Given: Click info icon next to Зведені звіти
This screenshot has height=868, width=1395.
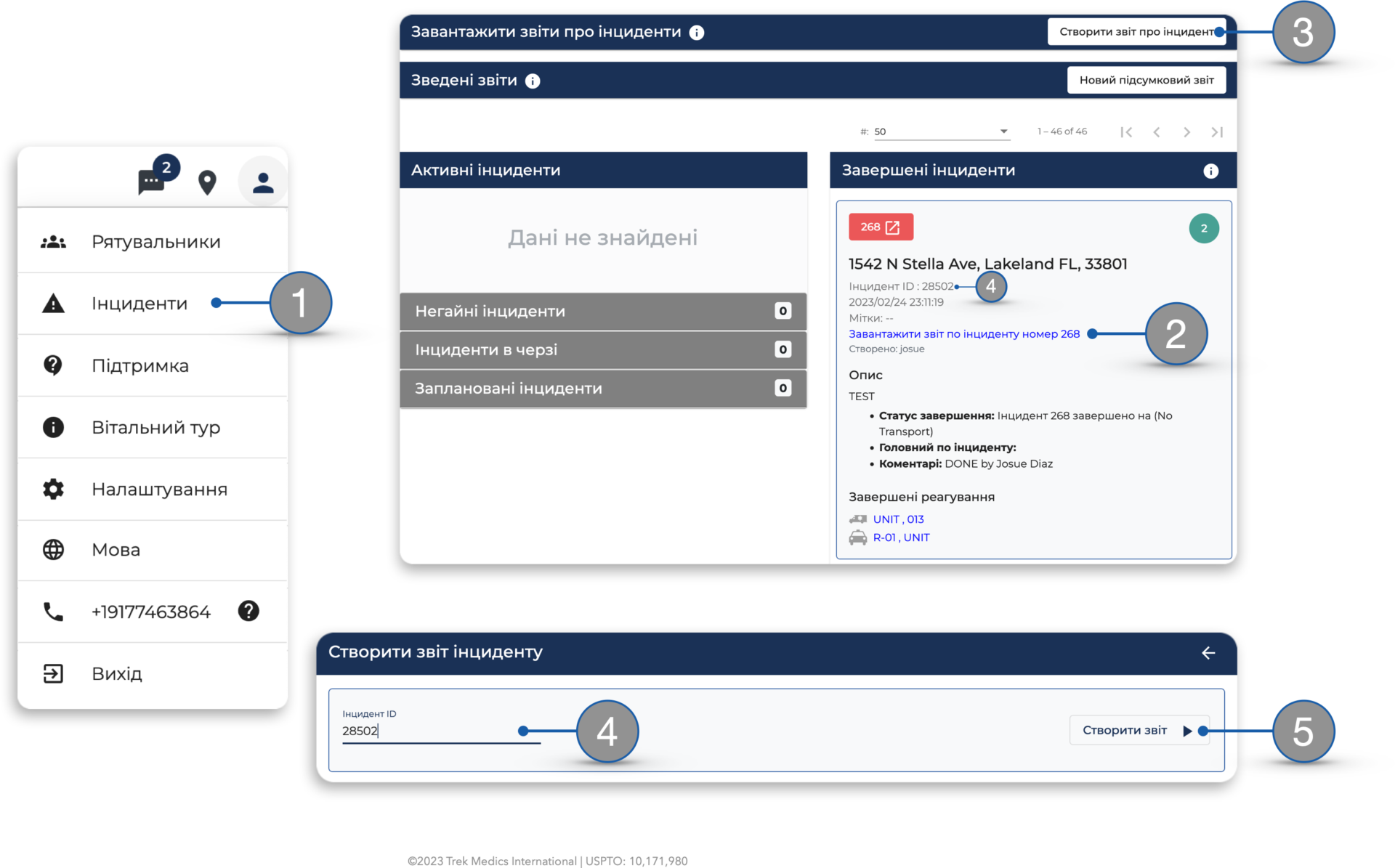Looking at the screenshot, I should 533,81.
